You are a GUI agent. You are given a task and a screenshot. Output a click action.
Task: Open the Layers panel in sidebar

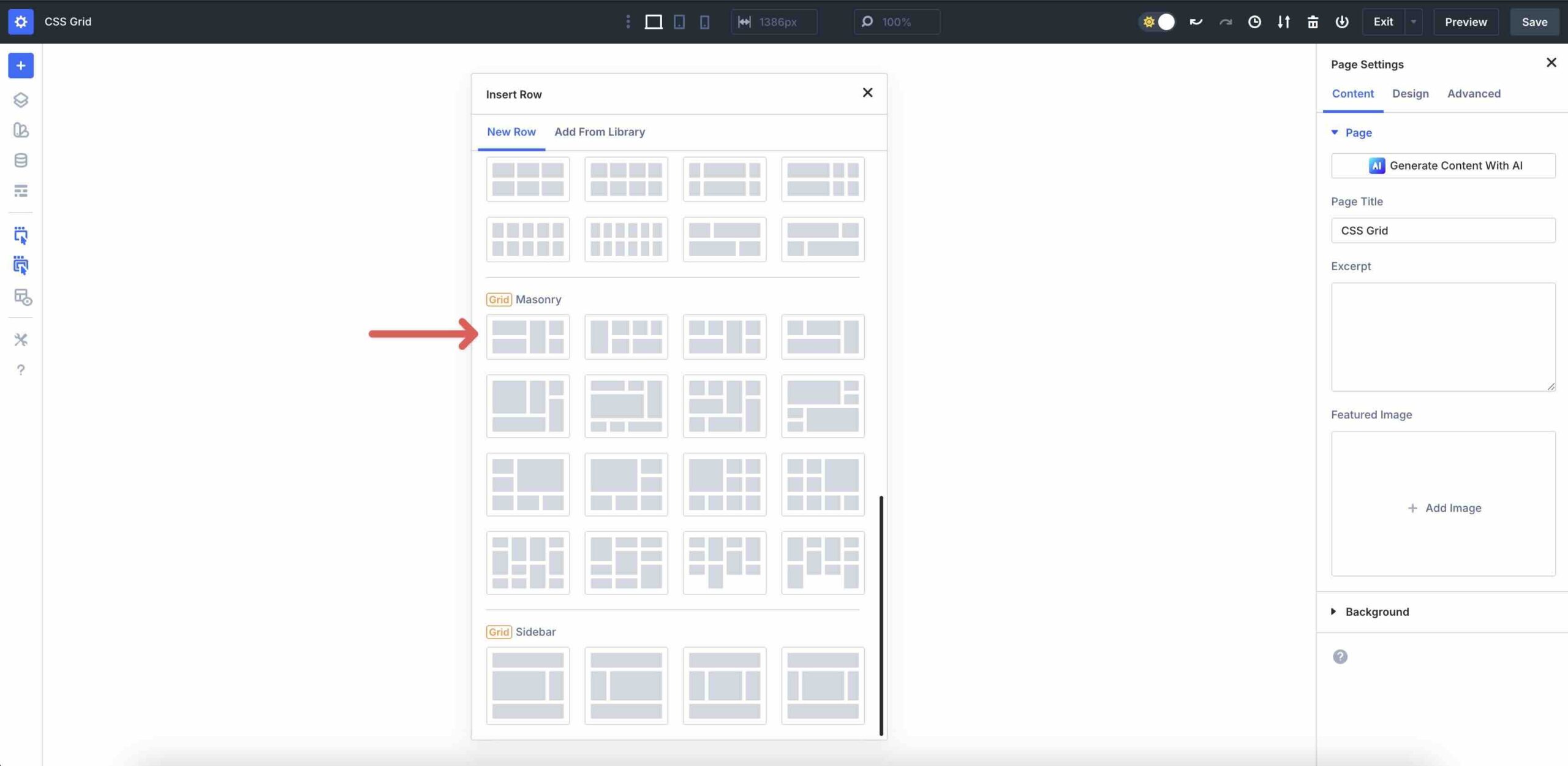[21, 99]
